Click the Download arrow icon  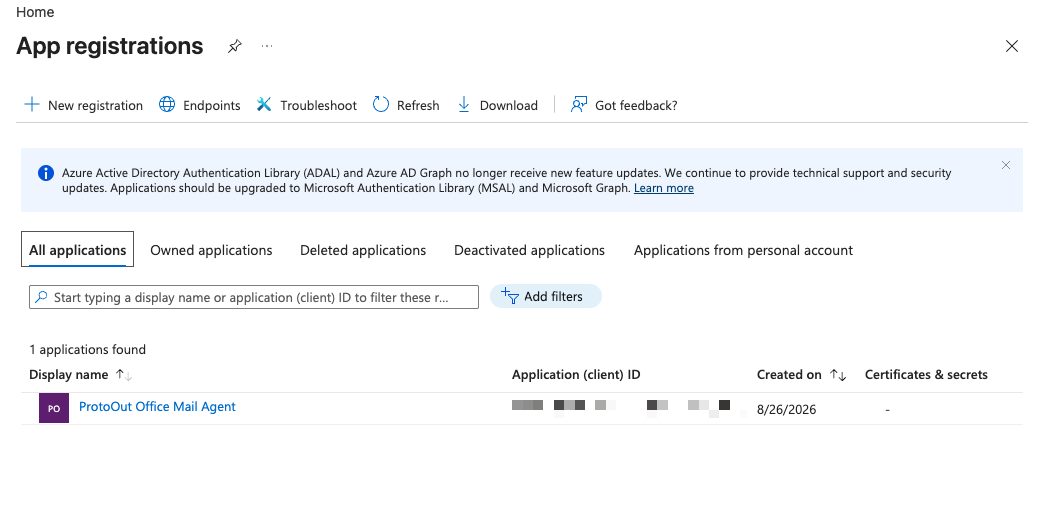coord(464,104)
